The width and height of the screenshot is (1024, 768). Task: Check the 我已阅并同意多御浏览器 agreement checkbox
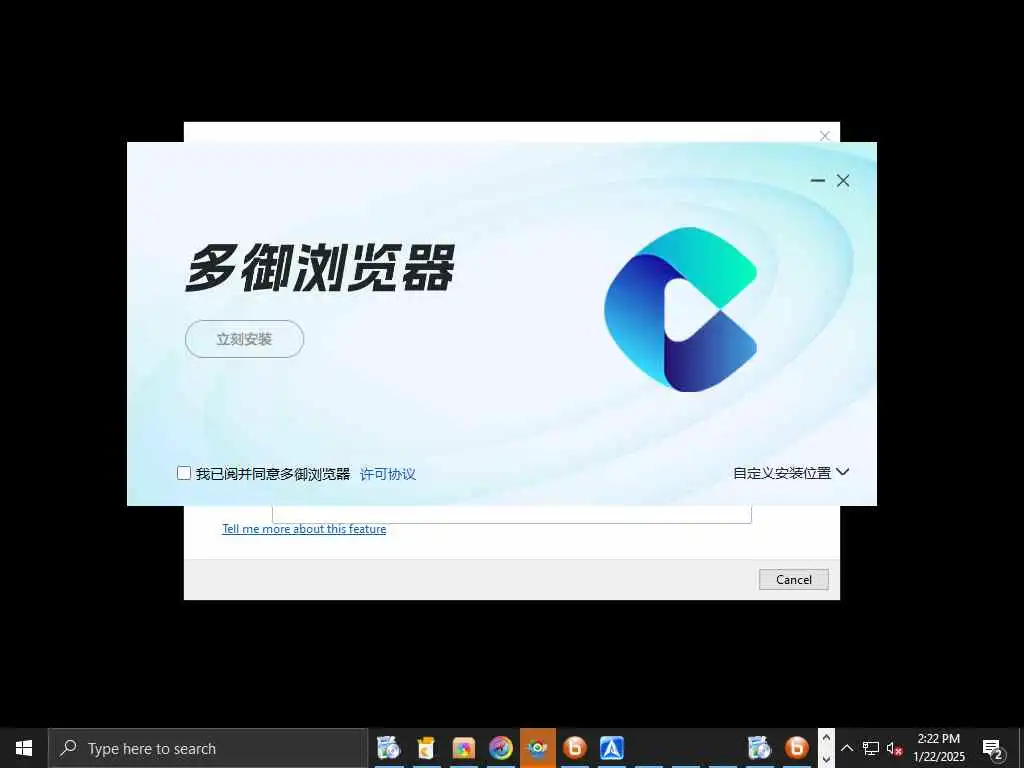coord(184,473)
